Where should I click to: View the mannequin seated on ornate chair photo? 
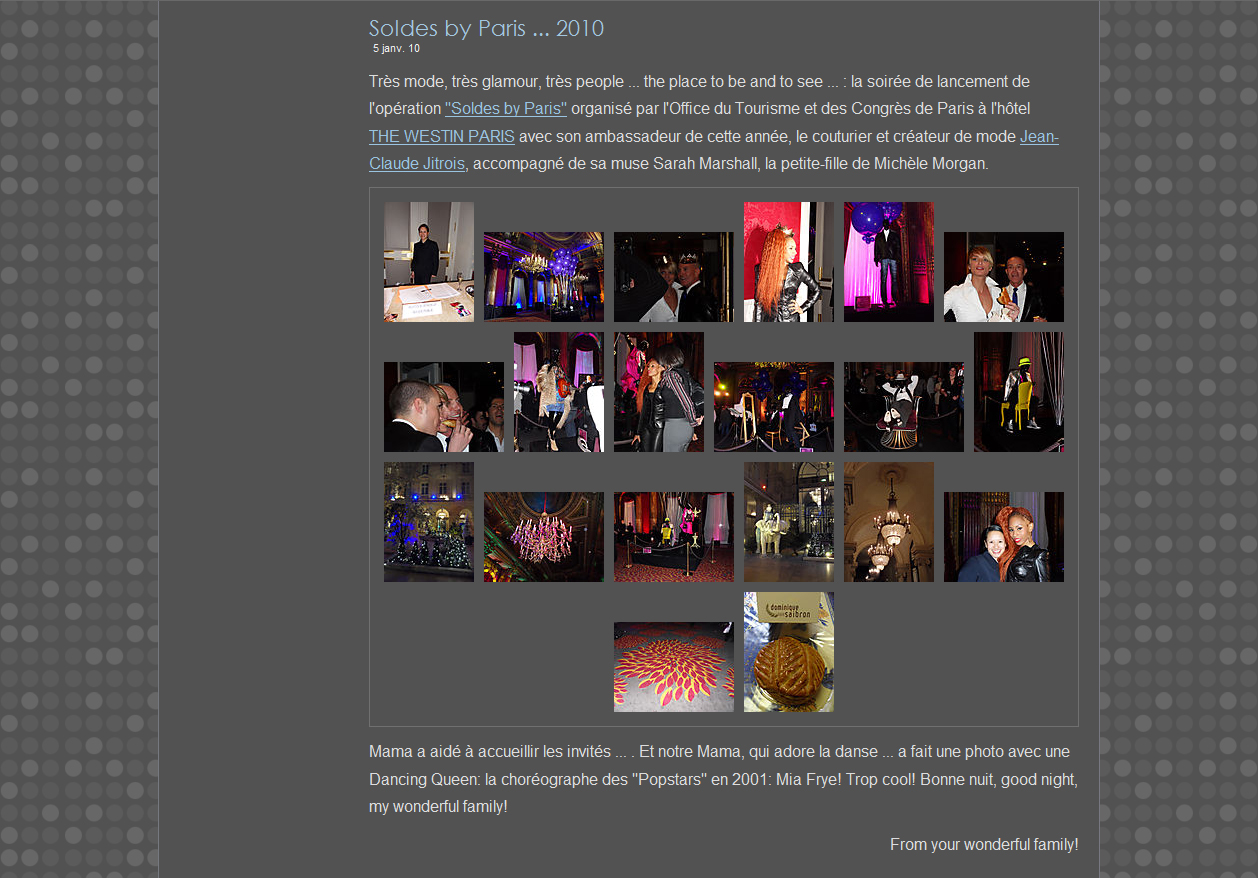click(903, 407)
